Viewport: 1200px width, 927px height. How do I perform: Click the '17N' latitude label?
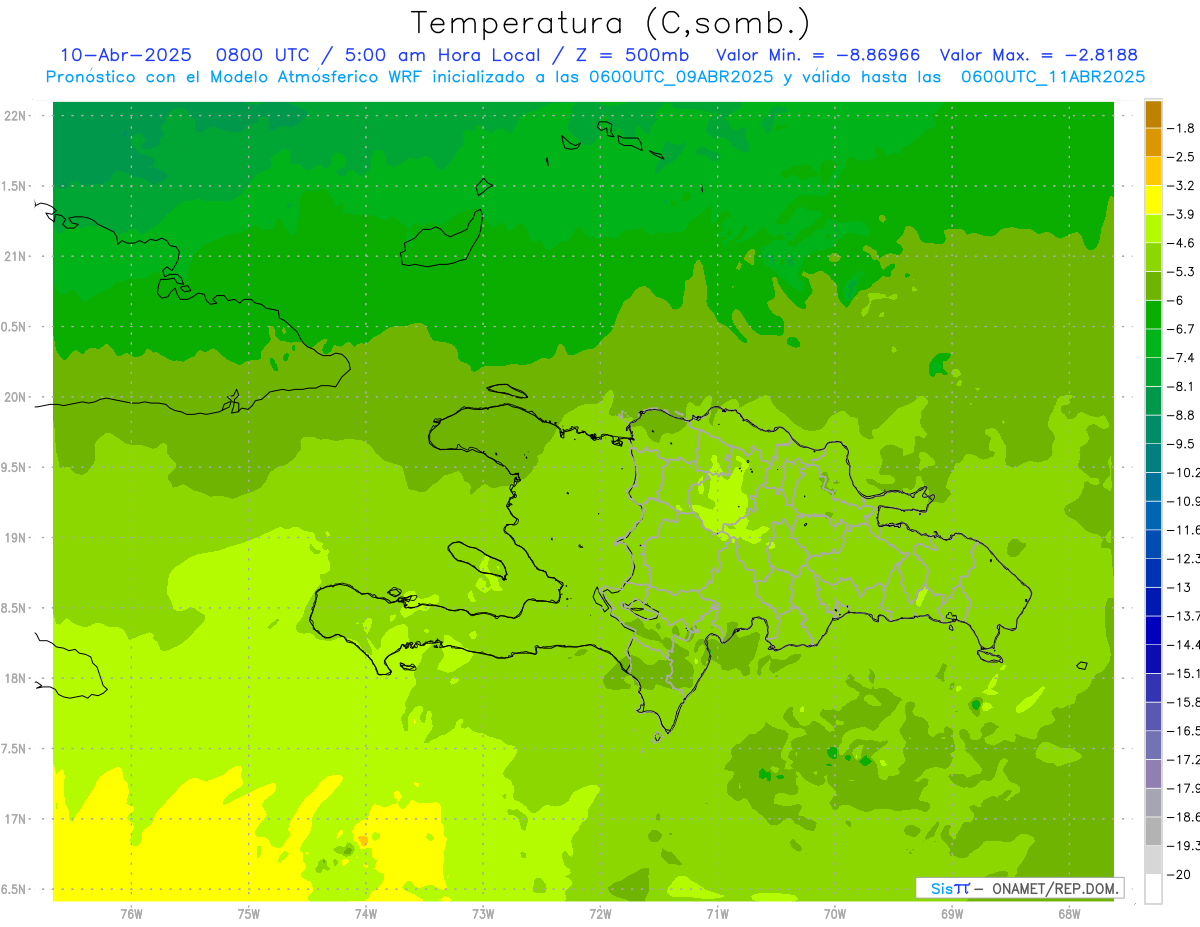16,820
